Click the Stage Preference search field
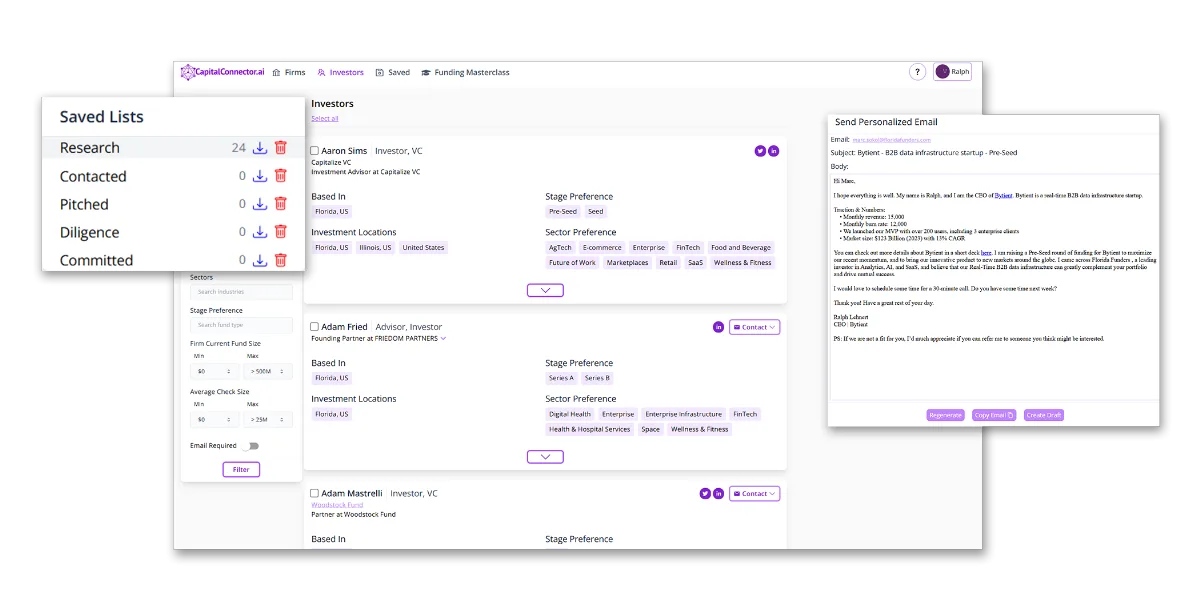This screenshot has width=1200, height=610. pyautogui.click(x=242, y=325)
